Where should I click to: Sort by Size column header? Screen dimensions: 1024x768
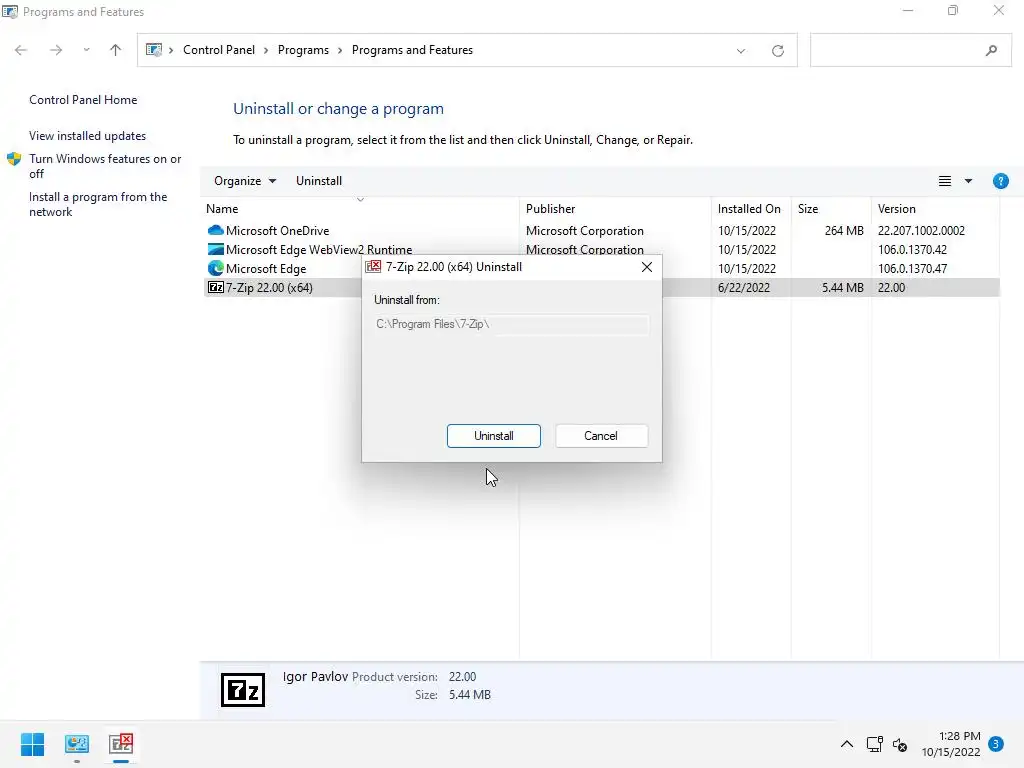[831, 209]
